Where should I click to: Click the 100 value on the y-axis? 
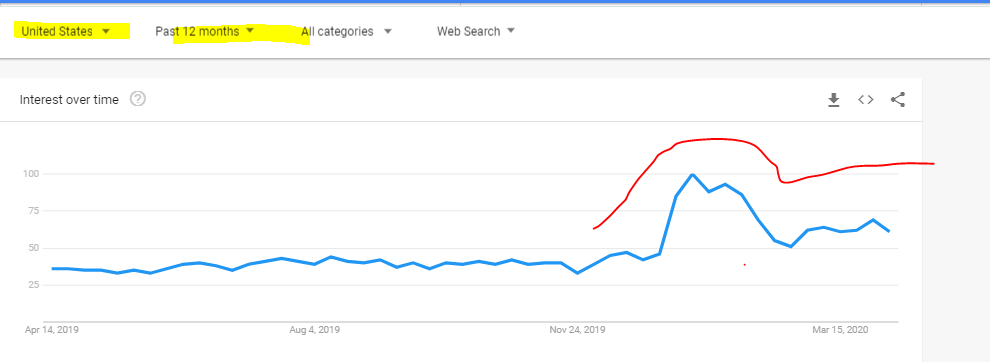[31, 174]
